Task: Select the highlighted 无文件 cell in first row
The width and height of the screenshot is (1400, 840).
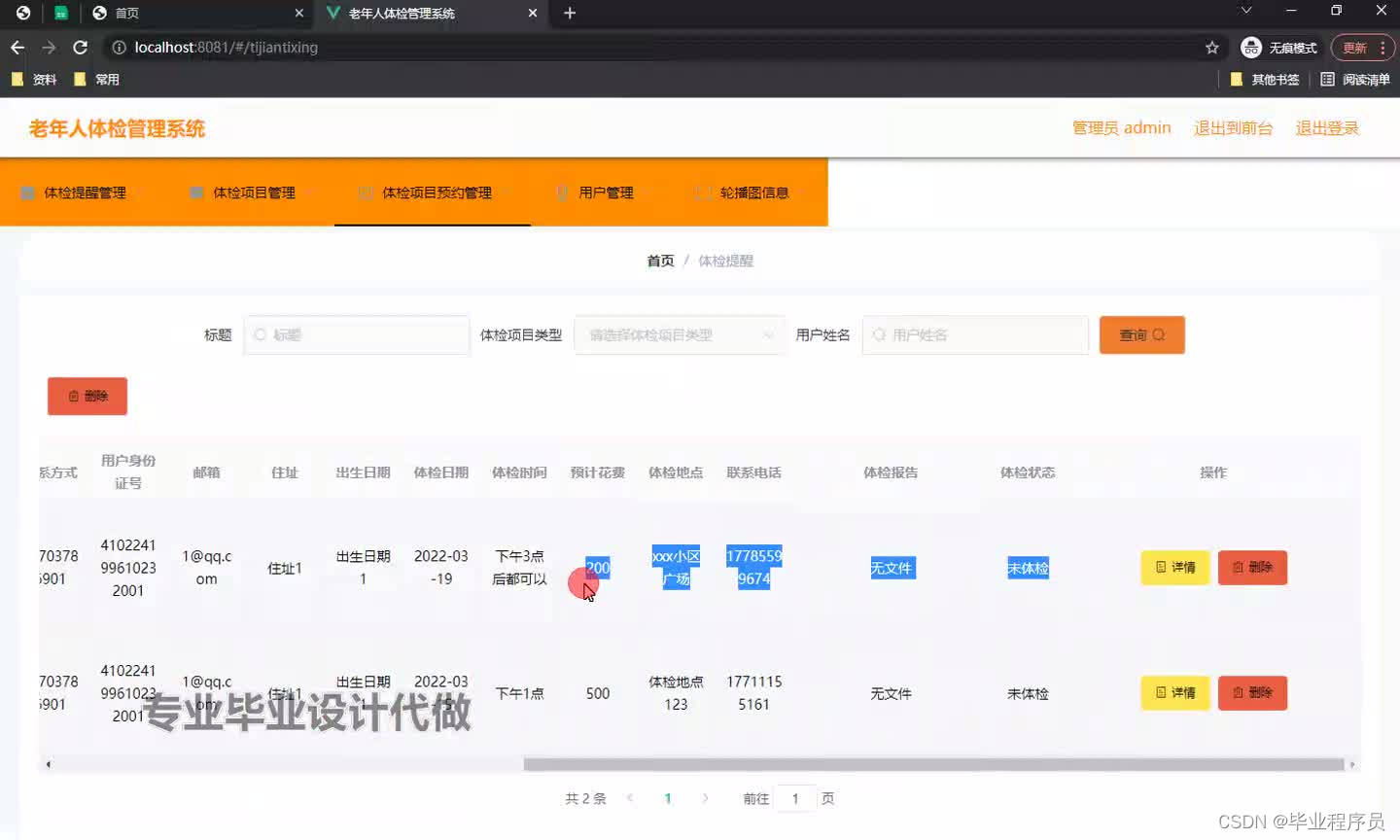Action: coord(892,568)
